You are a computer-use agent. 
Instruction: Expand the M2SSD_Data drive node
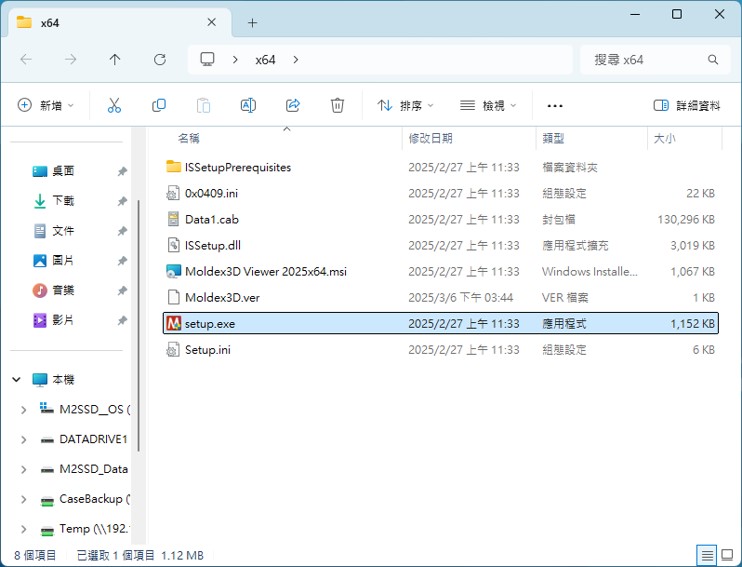pyautogui.click(x=24, y=470)
